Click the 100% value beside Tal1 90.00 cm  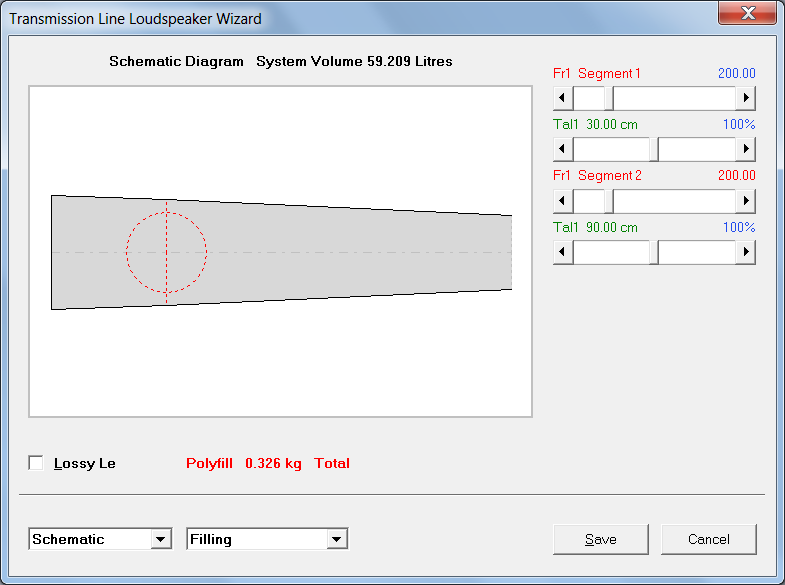pyautogui.click(x=739, y=227)
